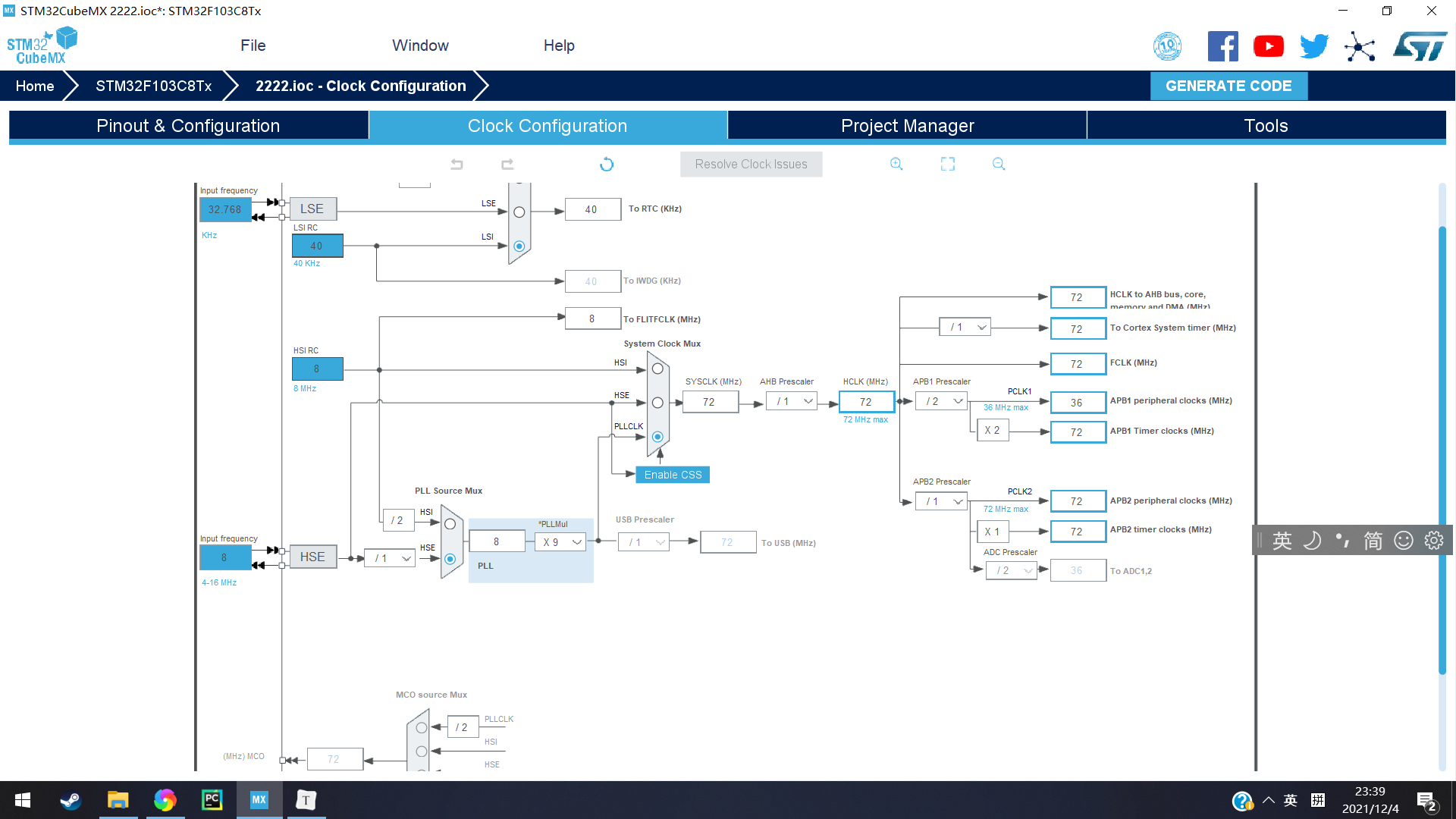Select HSE in System Clock Mux
This screenshot has height=819, width=1456.
pos(657,403)
